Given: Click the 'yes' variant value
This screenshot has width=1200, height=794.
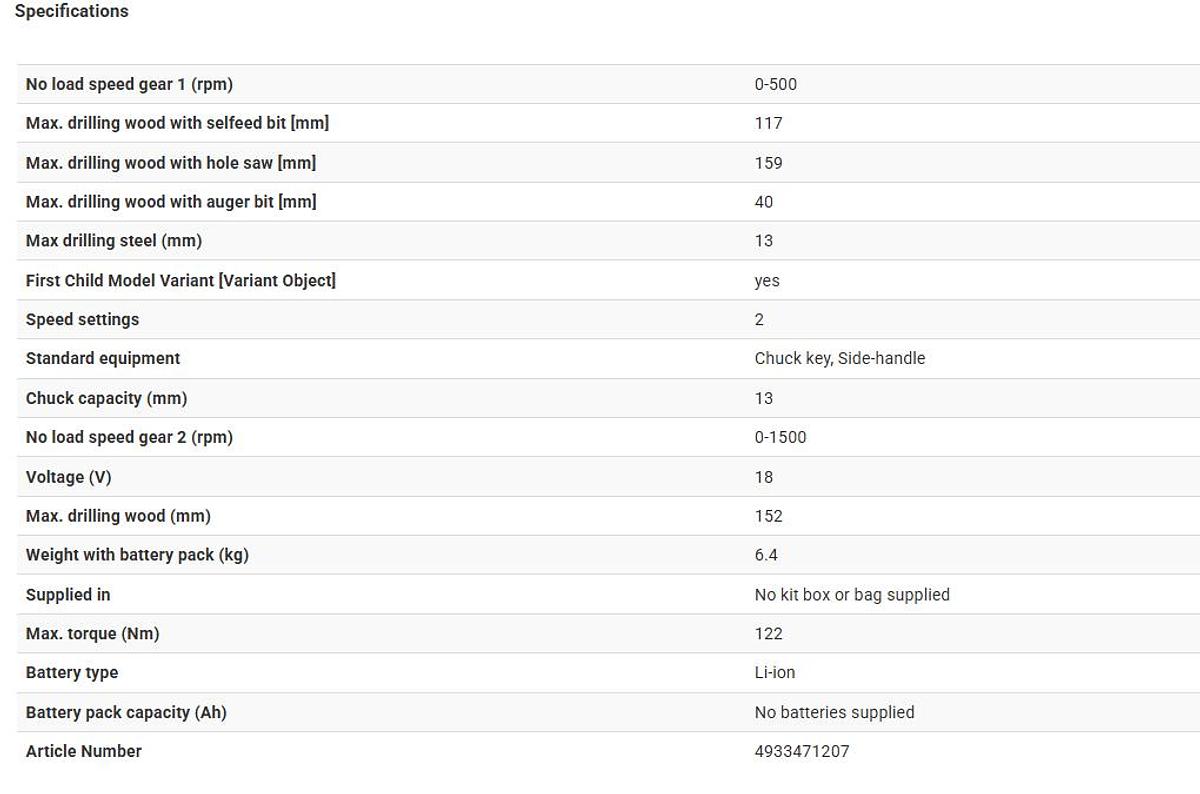Looking at the screenshot, I should pyautogui.click(x=767, y=281).
